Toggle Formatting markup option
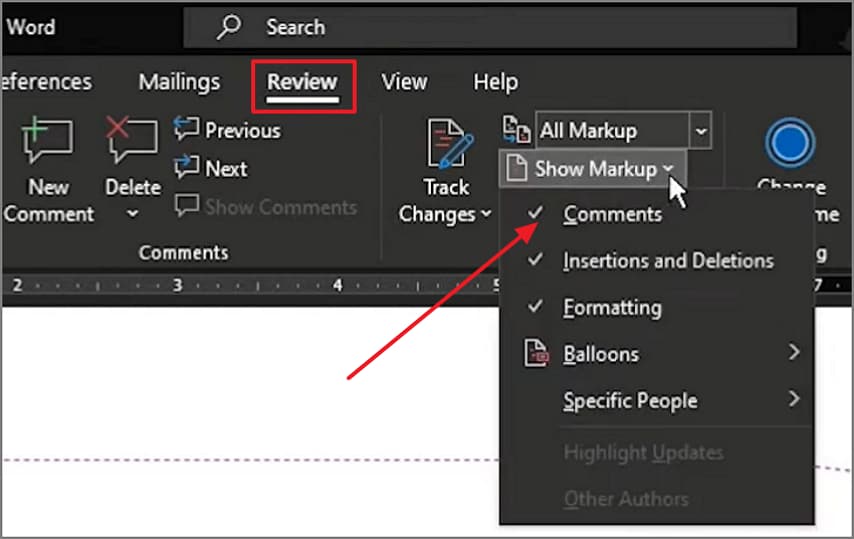 (x=612, y=308)
